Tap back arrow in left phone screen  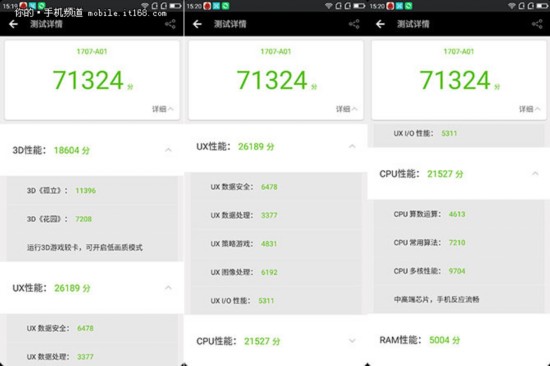pyautogui.click(x=13, y=24)
